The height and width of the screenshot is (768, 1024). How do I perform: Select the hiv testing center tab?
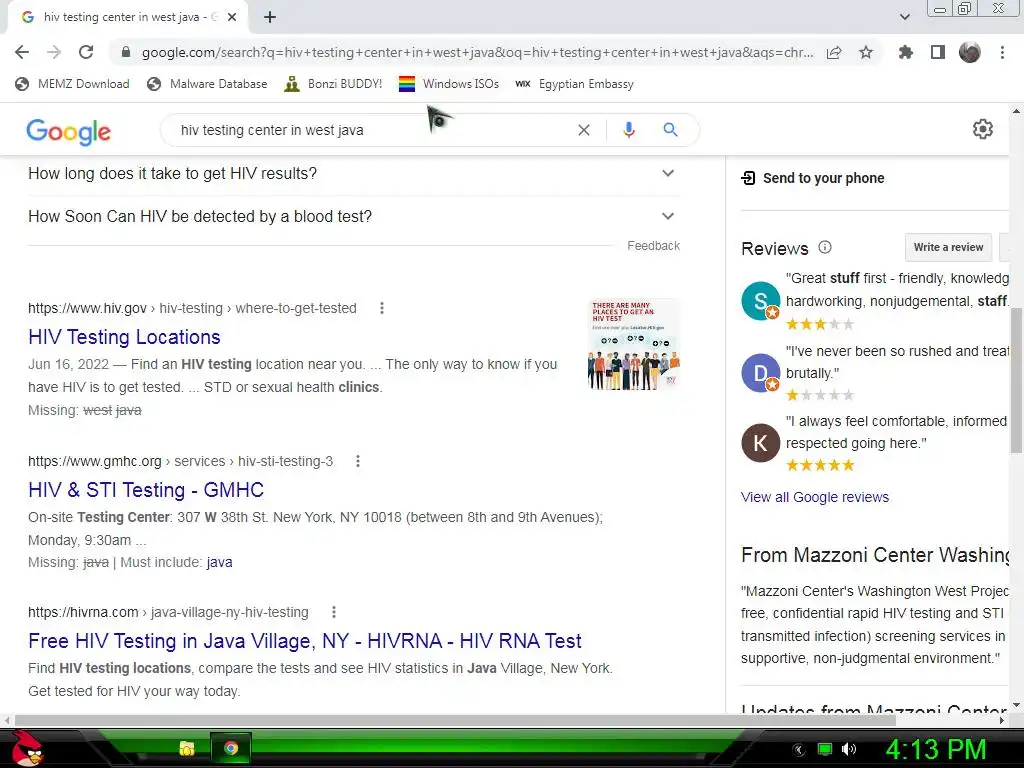(x=127, y=18)
